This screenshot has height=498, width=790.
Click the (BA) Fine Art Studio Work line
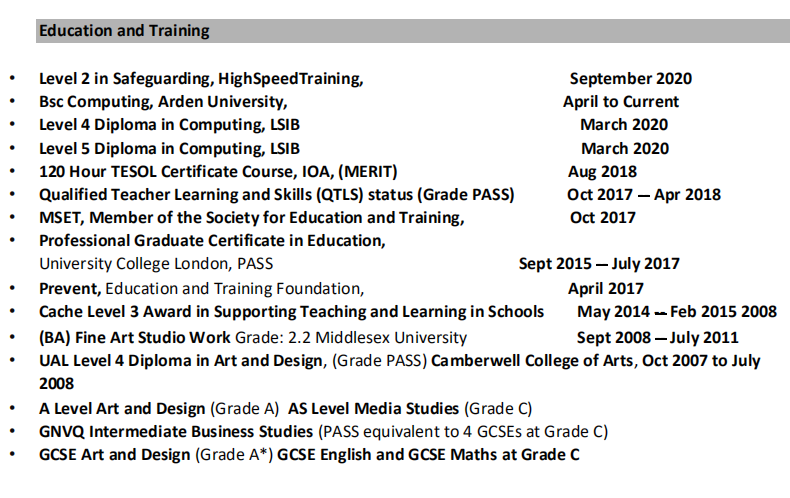(252, 338)
